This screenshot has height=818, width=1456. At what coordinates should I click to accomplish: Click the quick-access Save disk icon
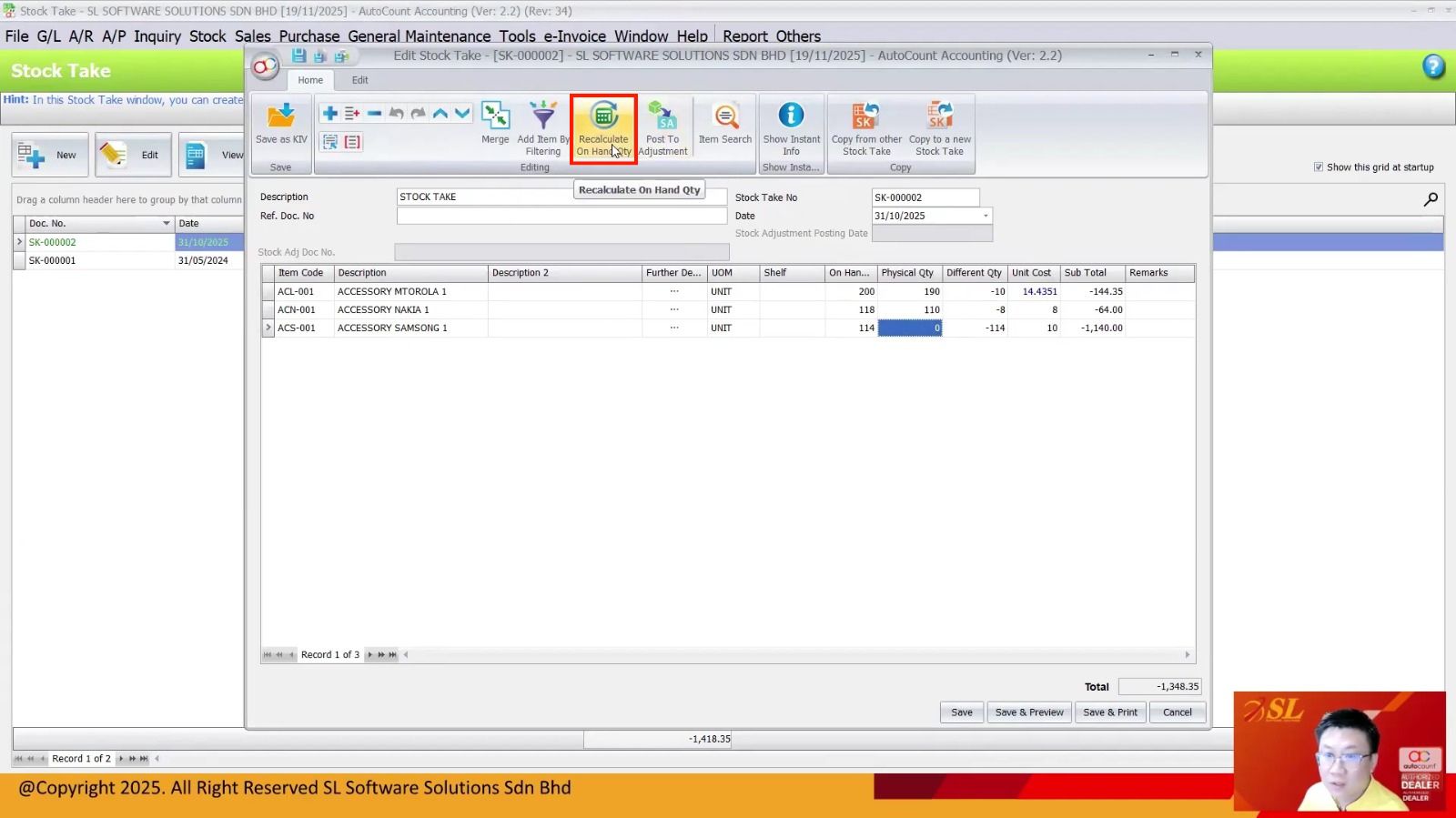pos(298,56)
